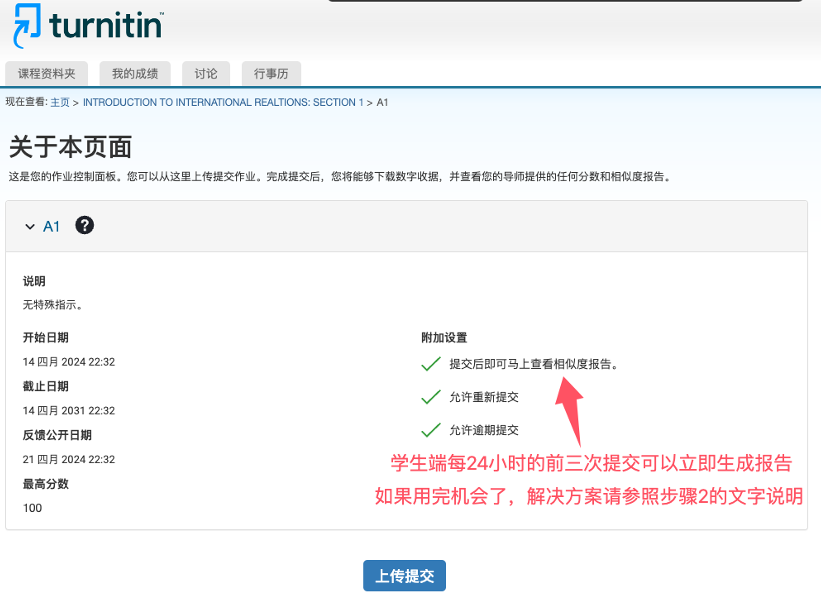Go to the 讨论 tab
Viewport: 821px width, 614px height.
[x=206, y=74]
